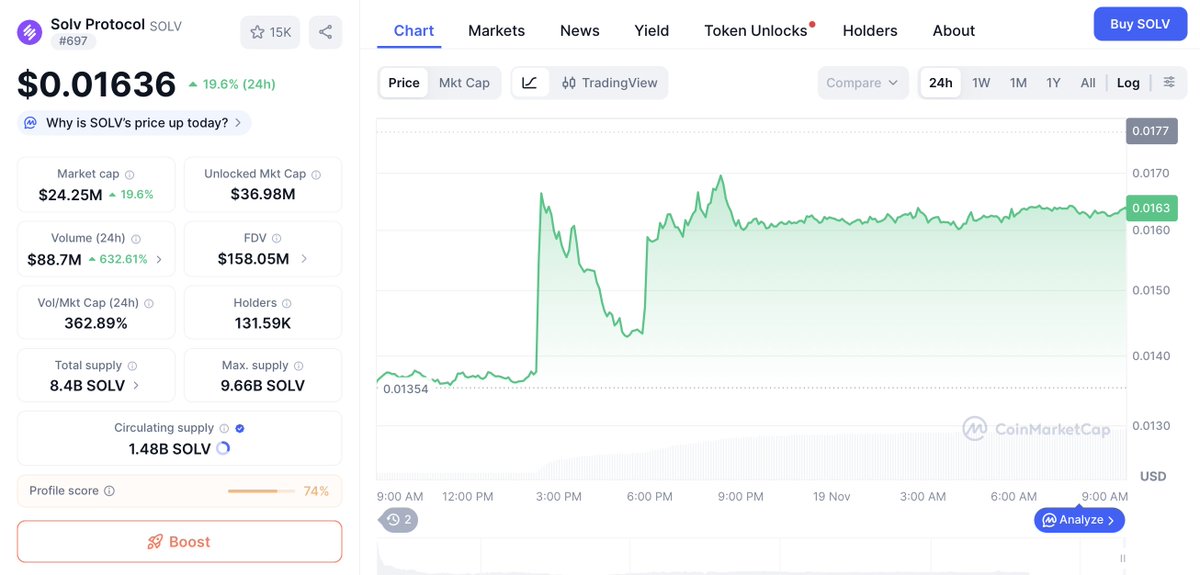Click the 0.01354 opening price label
The height and width of the screenshot is (575, 1200).
coord(406,389)
